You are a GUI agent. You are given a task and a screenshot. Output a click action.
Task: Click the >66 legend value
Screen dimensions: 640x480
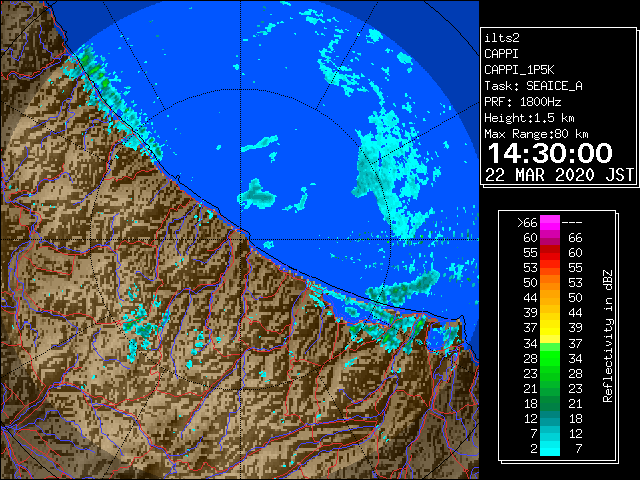527,223
